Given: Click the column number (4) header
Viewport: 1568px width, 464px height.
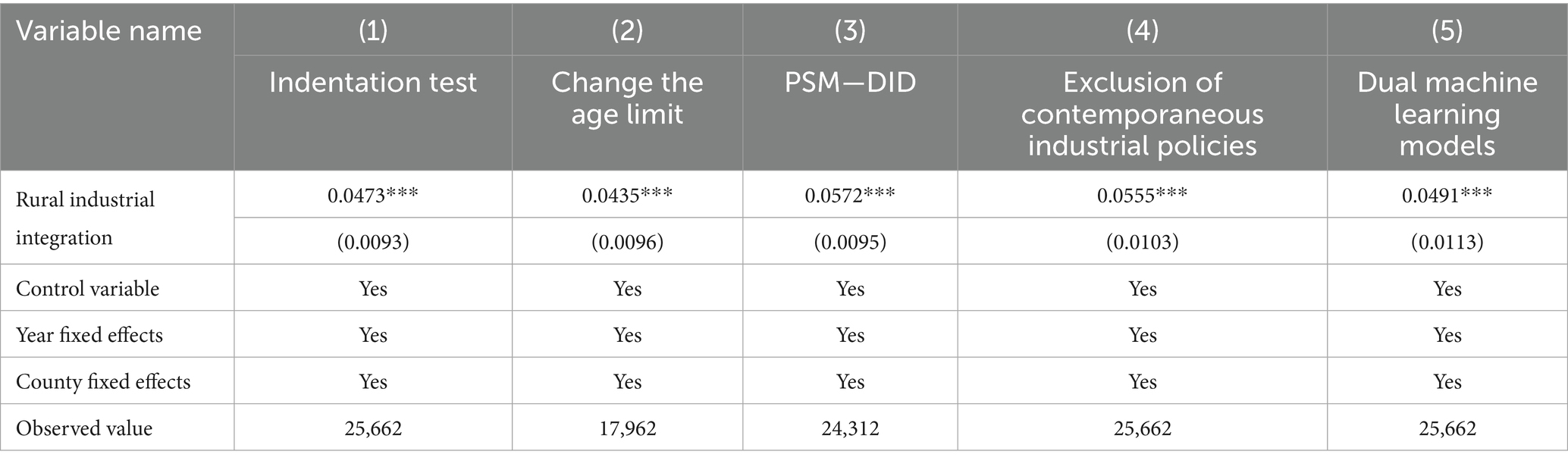Looking at the screenshot, I should point(1142,30).
